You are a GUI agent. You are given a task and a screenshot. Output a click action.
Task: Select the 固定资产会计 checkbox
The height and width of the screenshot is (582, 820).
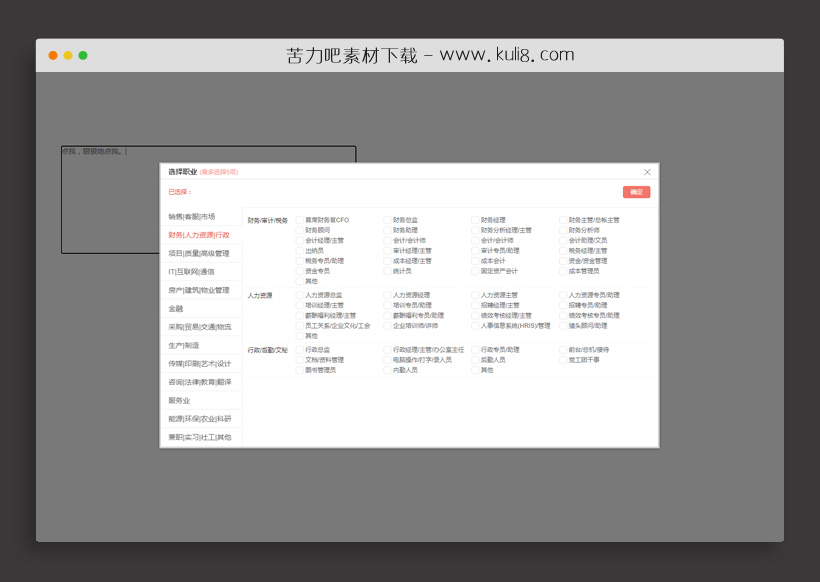point(476,271)
